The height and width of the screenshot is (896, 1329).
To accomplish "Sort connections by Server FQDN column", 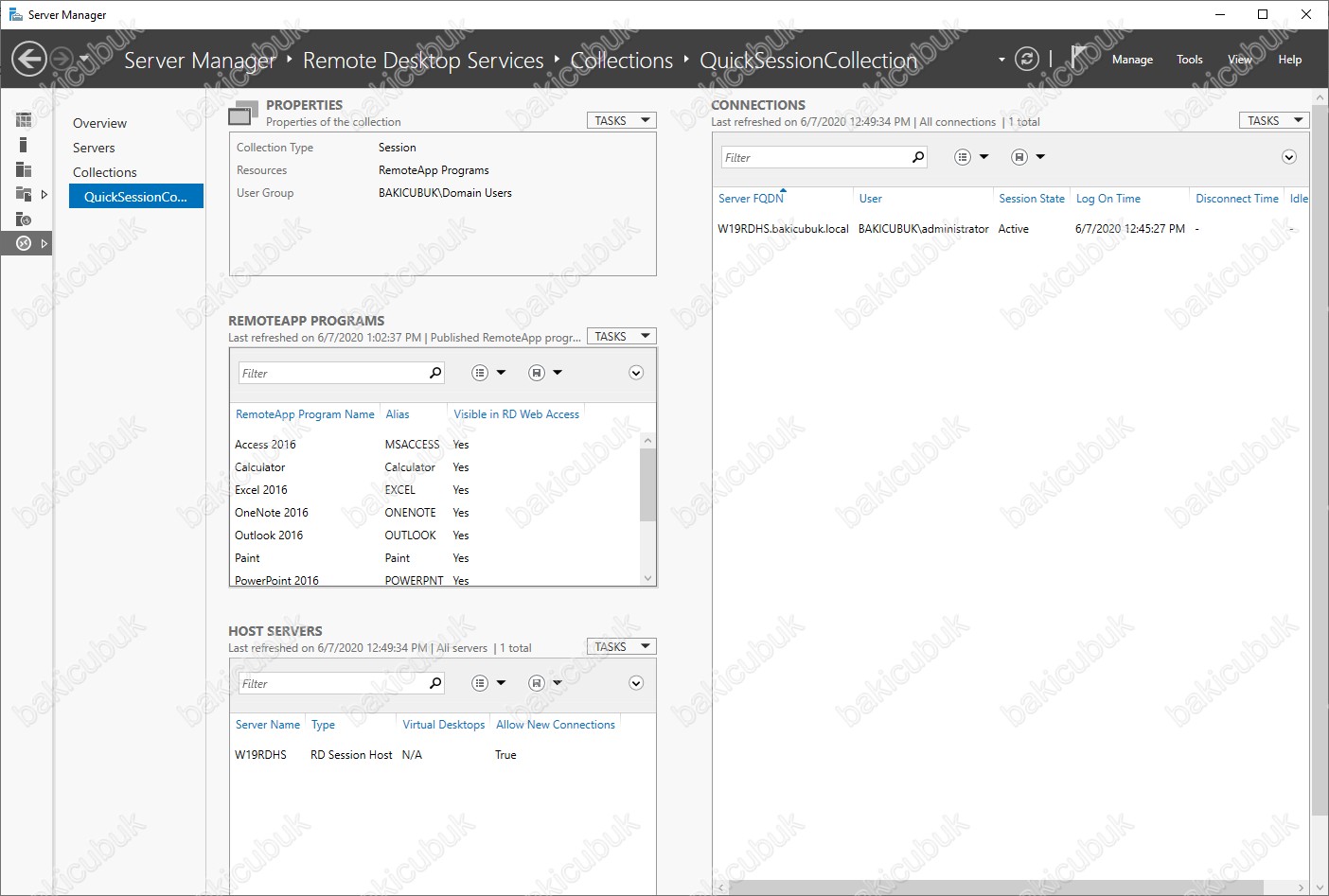I will tap(751, 199).
